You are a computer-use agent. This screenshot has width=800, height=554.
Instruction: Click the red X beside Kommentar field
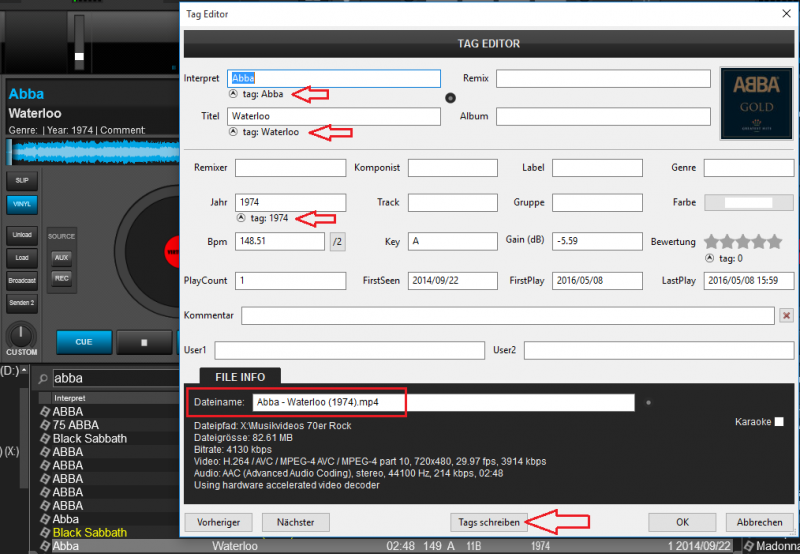[786, 316]
